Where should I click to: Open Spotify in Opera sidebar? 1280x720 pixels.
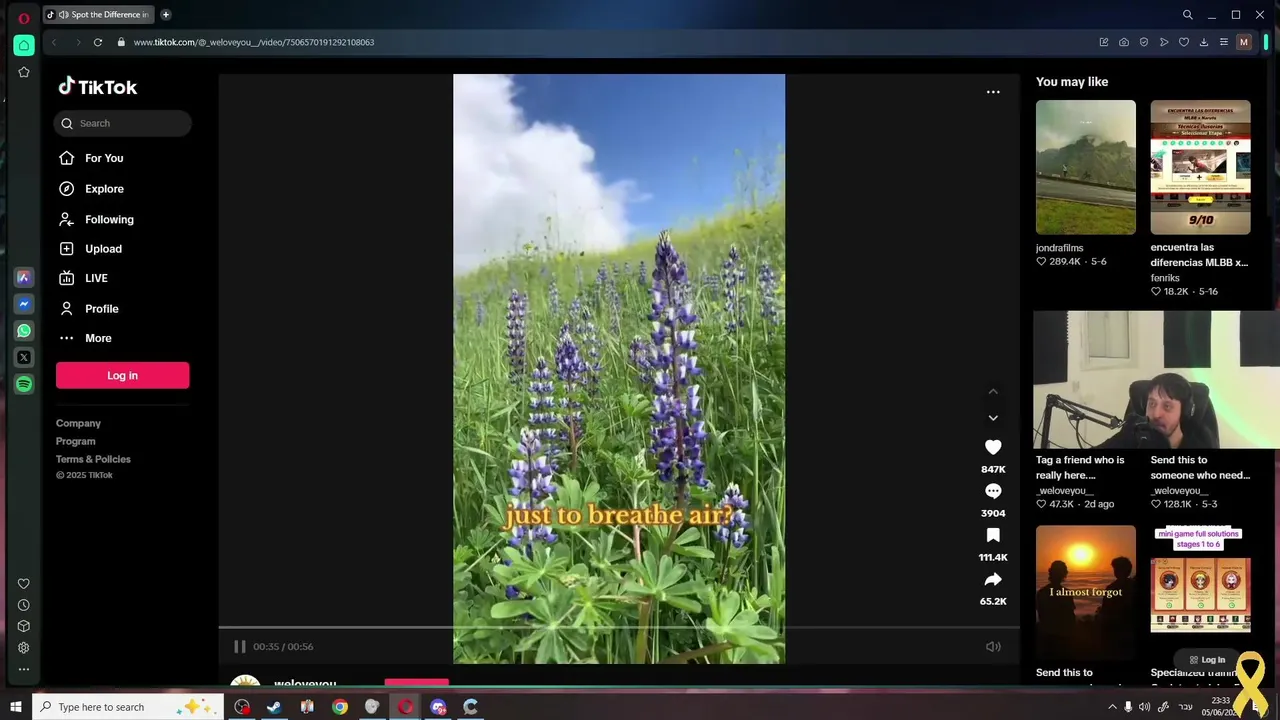[x=24, y=384]
